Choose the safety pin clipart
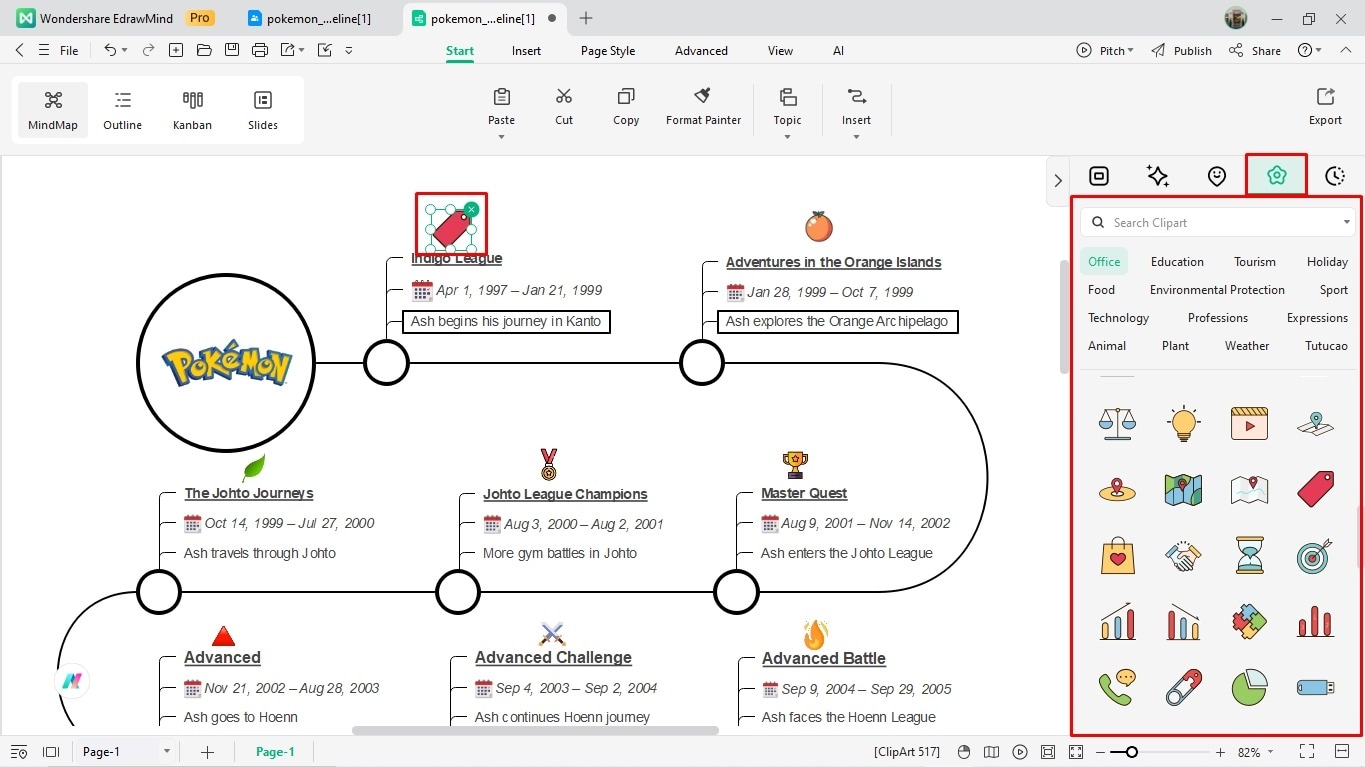The image size is (1365, 767). click(x=1183, y=687)
